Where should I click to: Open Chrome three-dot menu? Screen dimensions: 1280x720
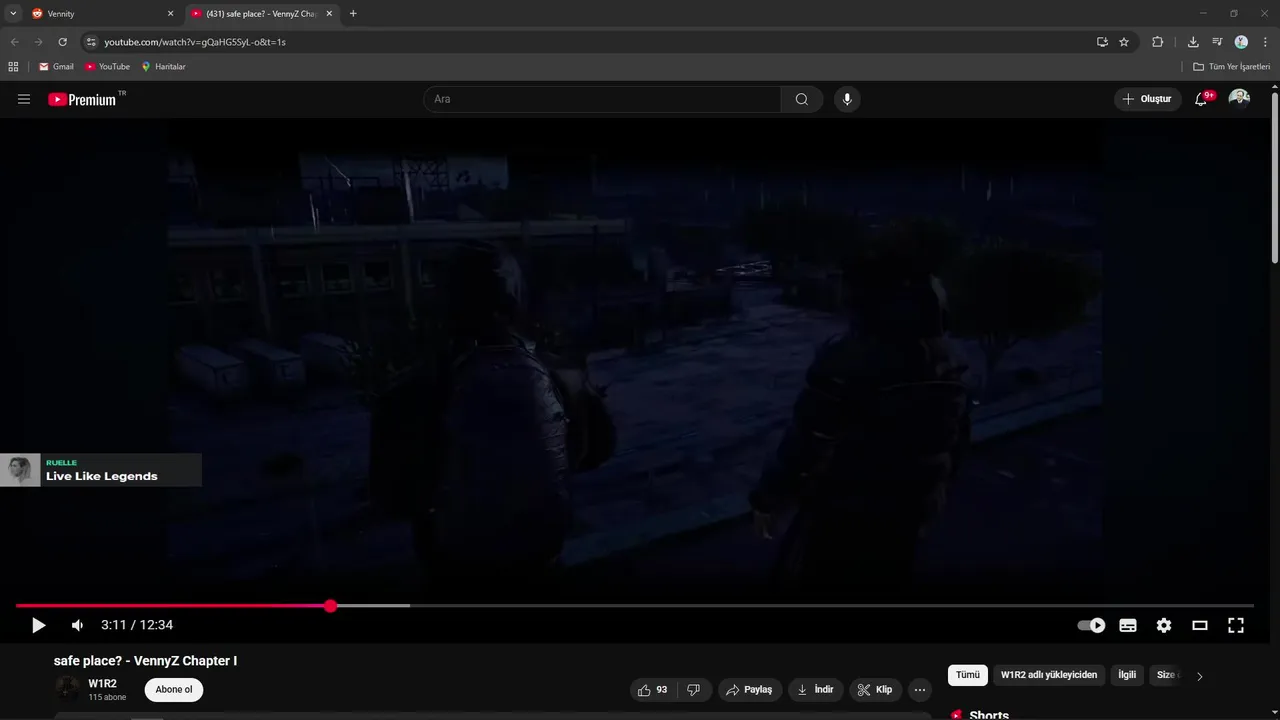(x=1266, y=42)
